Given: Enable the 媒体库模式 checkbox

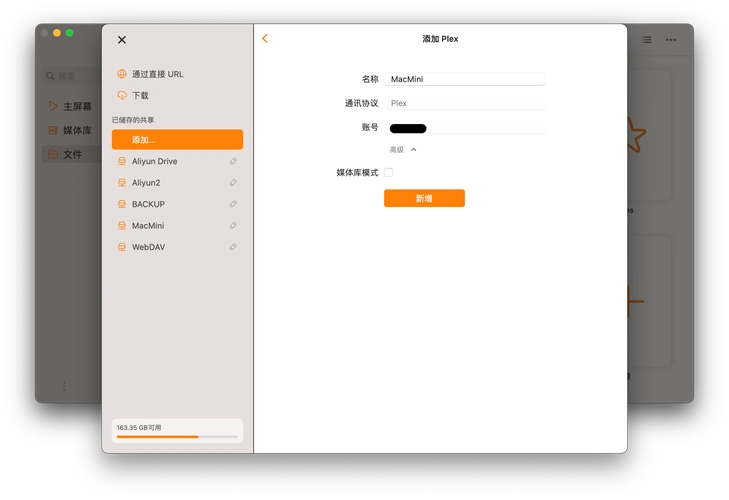Looking at the screenshot, I should pyautogui.click(x=389, y=173).
